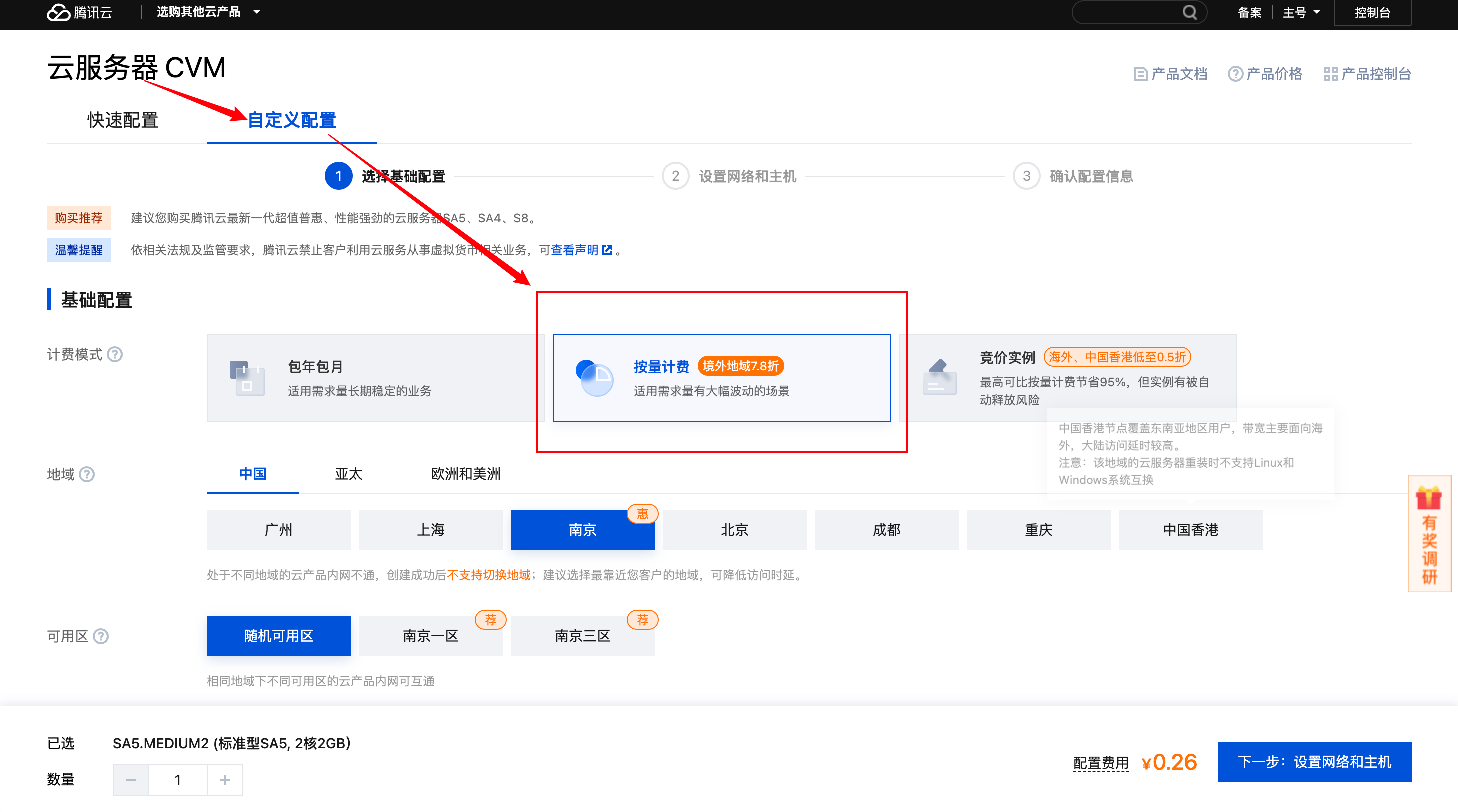Click the Tencent Cloud logo icon
Screen dimensions: 1458x812
pos(59,12)
